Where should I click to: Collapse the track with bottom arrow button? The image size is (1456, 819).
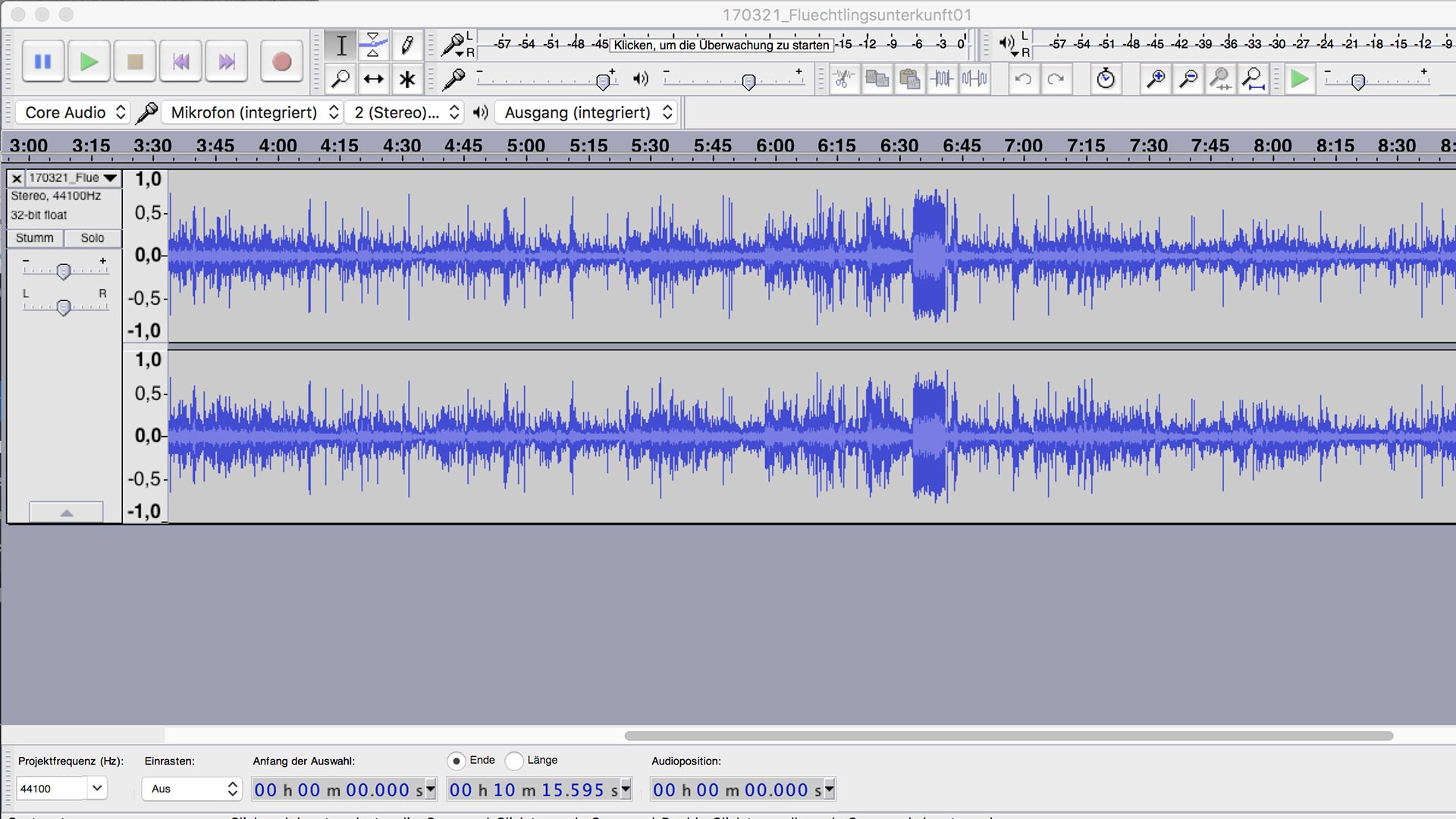[66, 513]
